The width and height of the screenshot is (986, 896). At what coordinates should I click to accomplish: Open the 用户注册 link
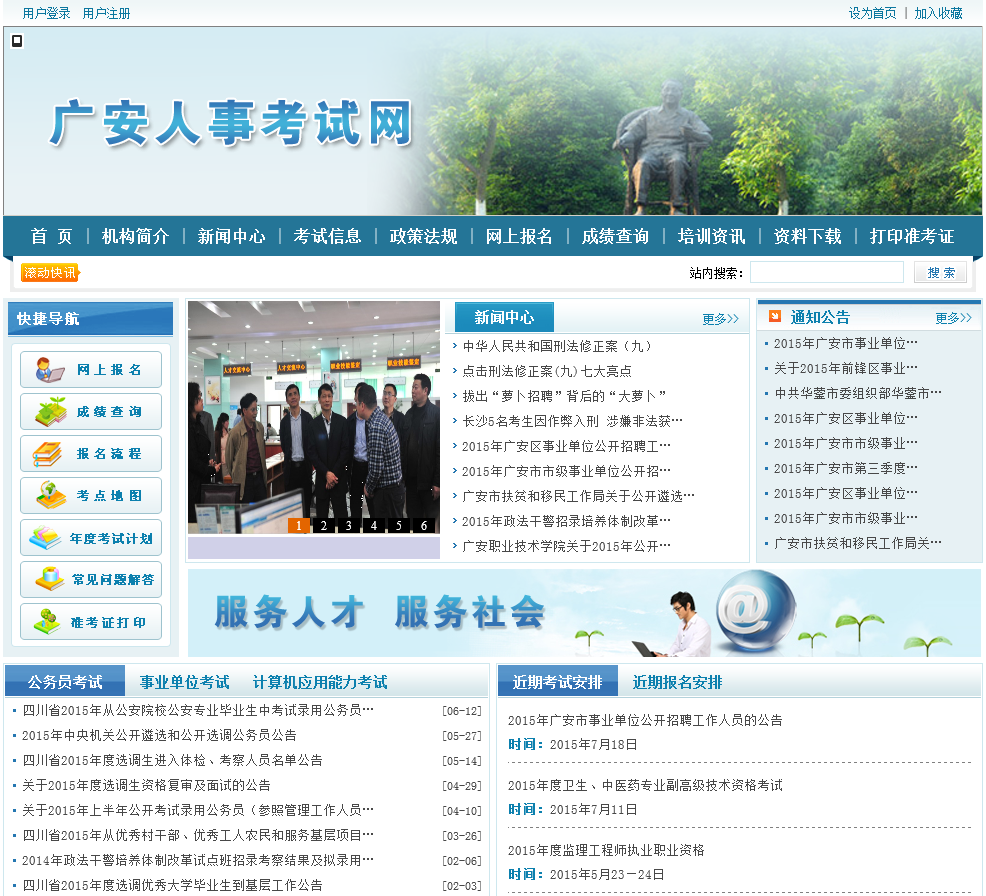pos(106,13)
